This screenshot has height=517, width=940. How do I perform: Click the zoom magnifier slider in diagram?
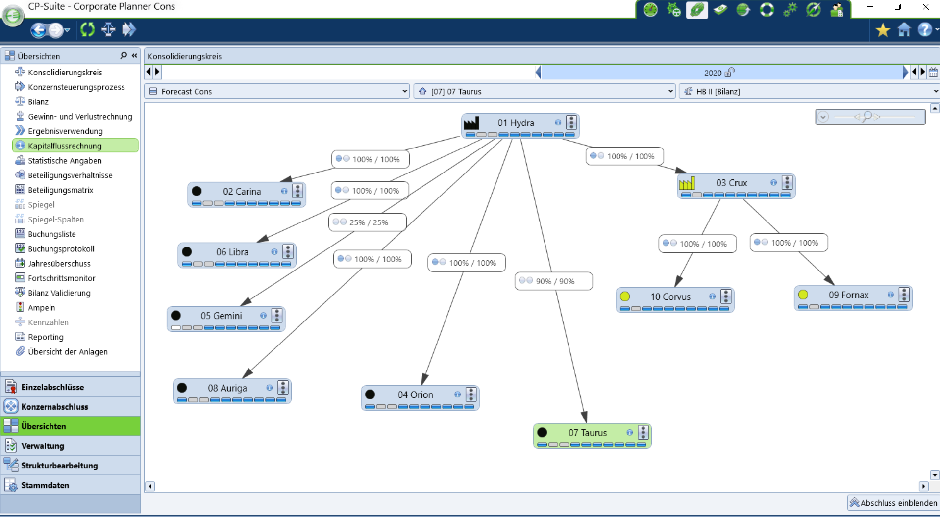(x=866, y=116)
